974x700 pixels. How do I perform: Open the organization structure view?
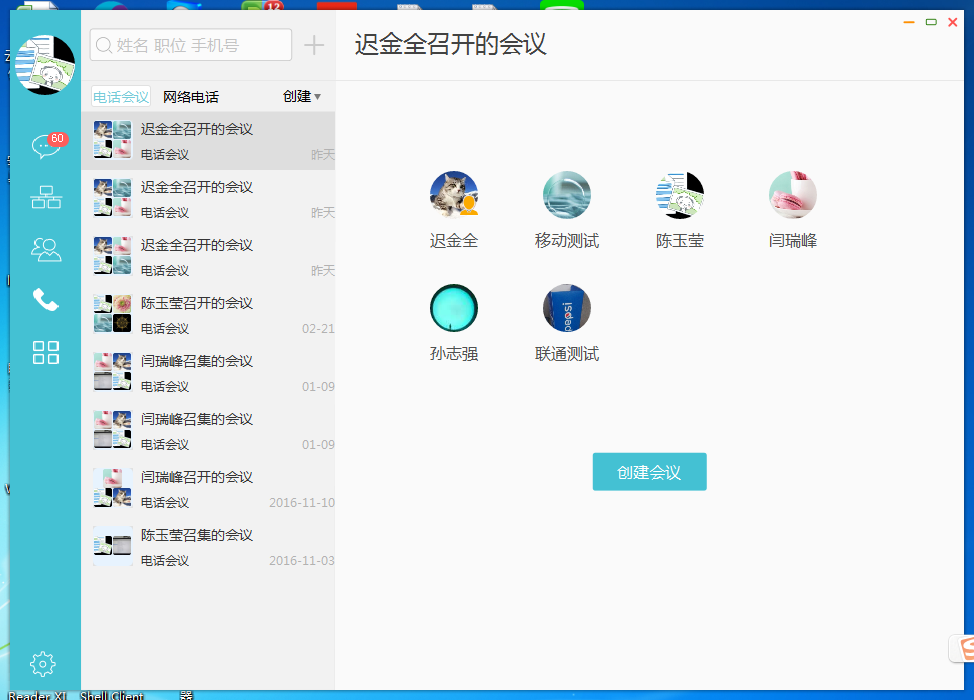(44, 195)
